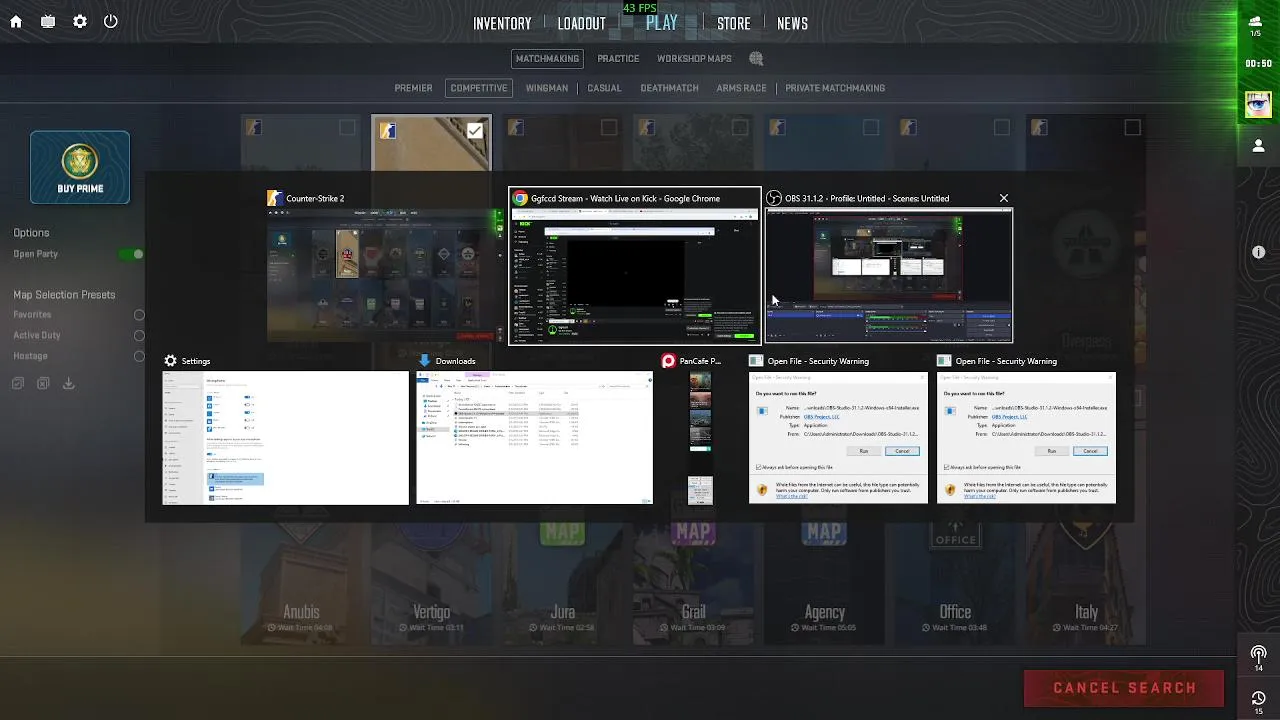Switch to the PanCafe window thumbnail
Viewport: 1280px width, 720px height.
pos(700,438)
